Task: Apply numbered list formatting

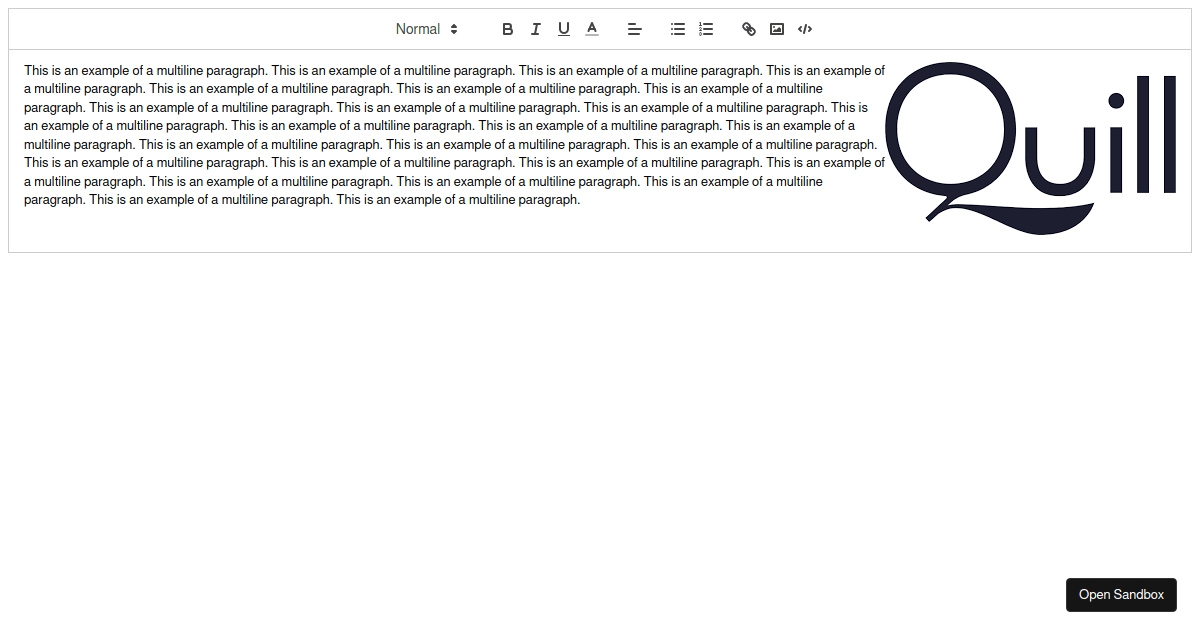Action: pos(706,29)
